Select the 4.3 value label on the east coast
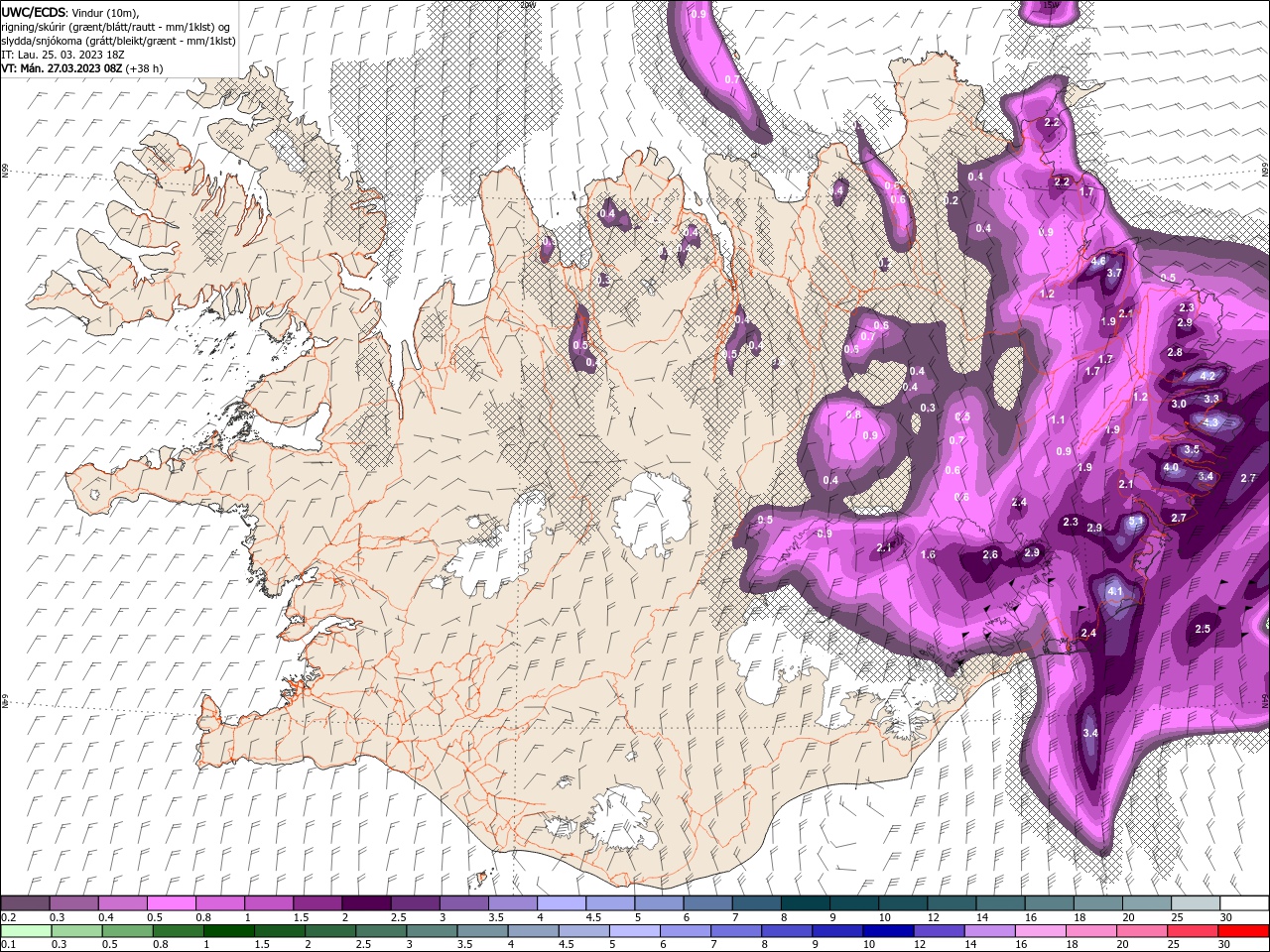This screenshot has height=952, width=1270. tap(1210, 422)
